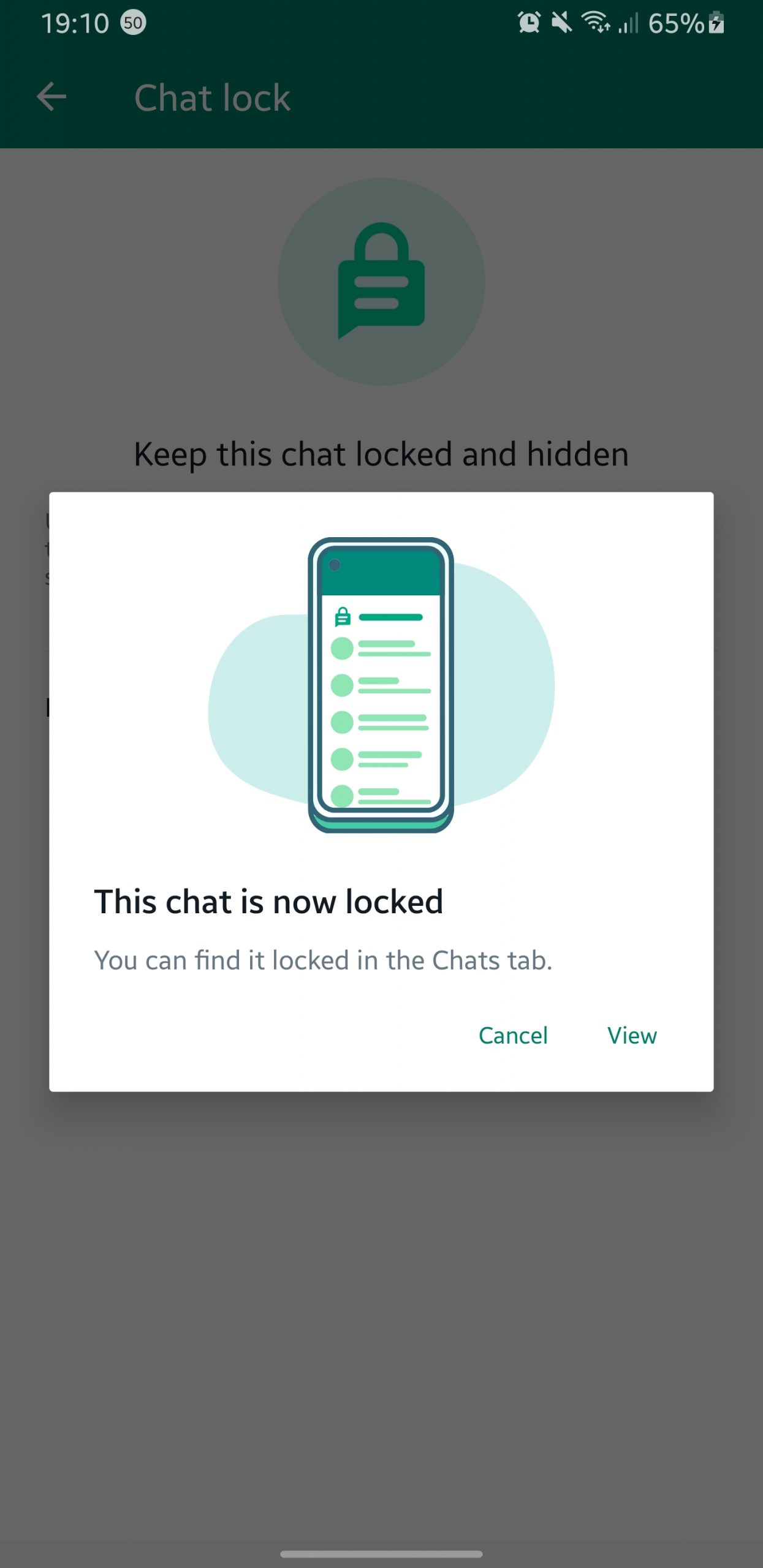The image size is (763, 1568).
Task: Tap the round 50 notification badge
Action: click(x=133, y=23)
